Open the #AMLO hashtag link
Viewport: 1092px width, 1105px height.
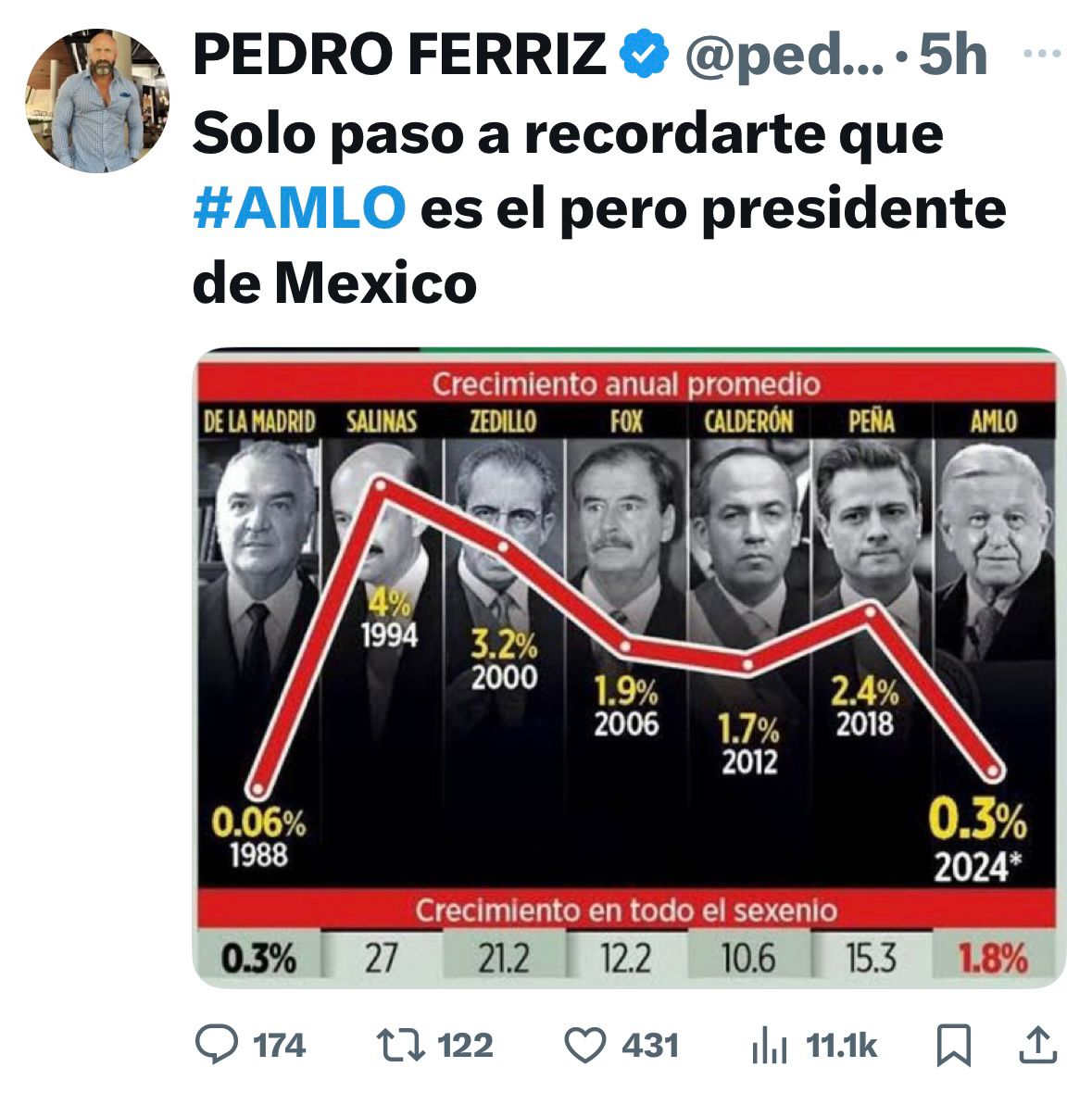[x=299, y=207]
